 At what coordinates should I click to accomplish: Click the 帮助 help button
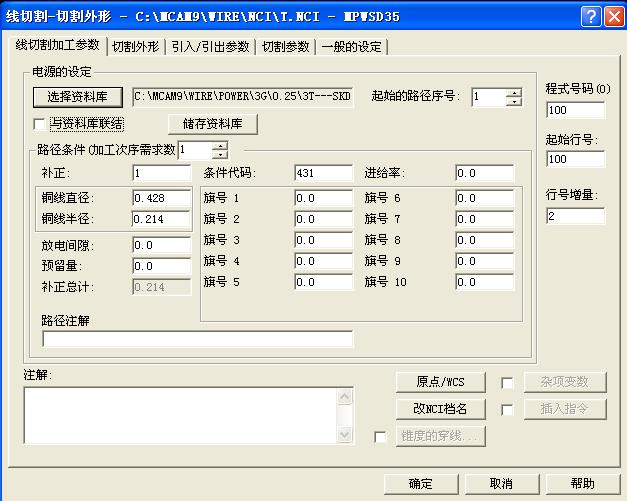583,484
